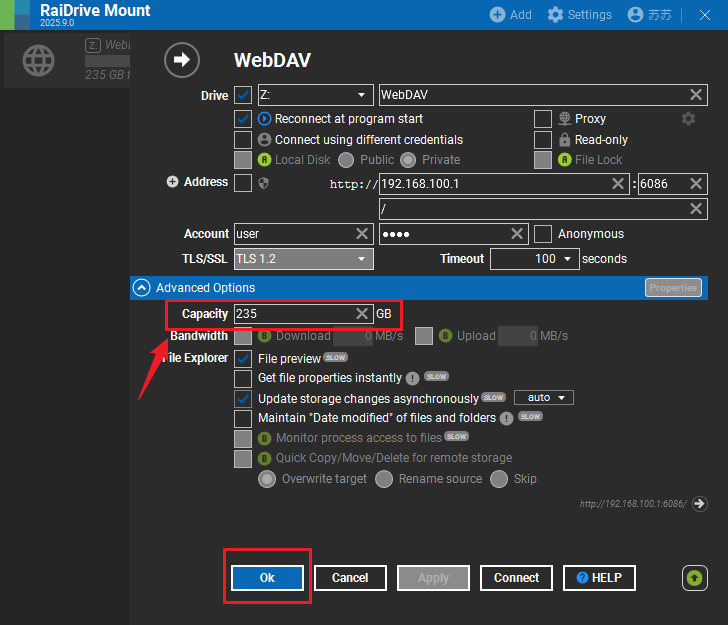
Task: Clear the password field
Action: [517, 233]
